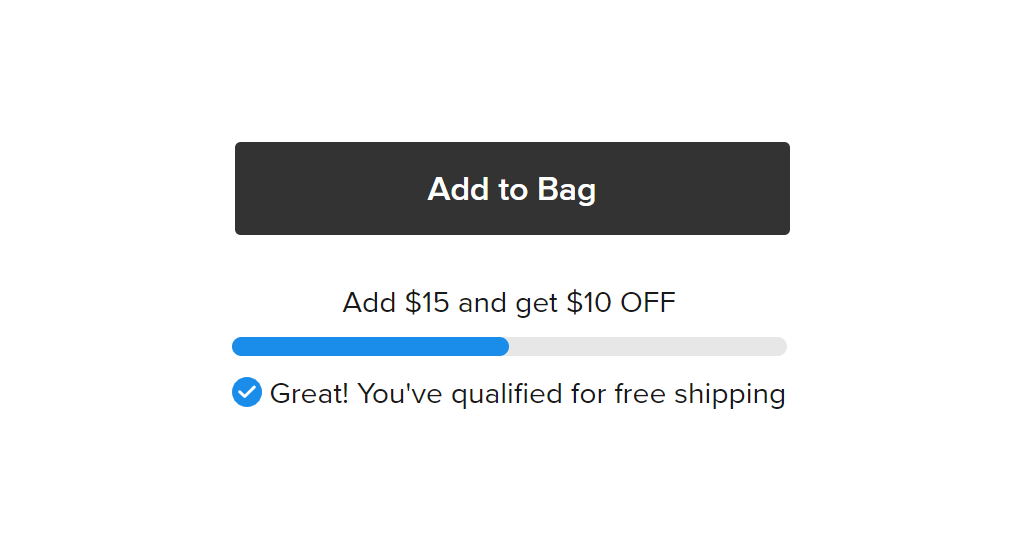This screenshot has height=538, width=1024.
Task: Click the word 'qualified' in shipping message
Action: tap(507, 394)
